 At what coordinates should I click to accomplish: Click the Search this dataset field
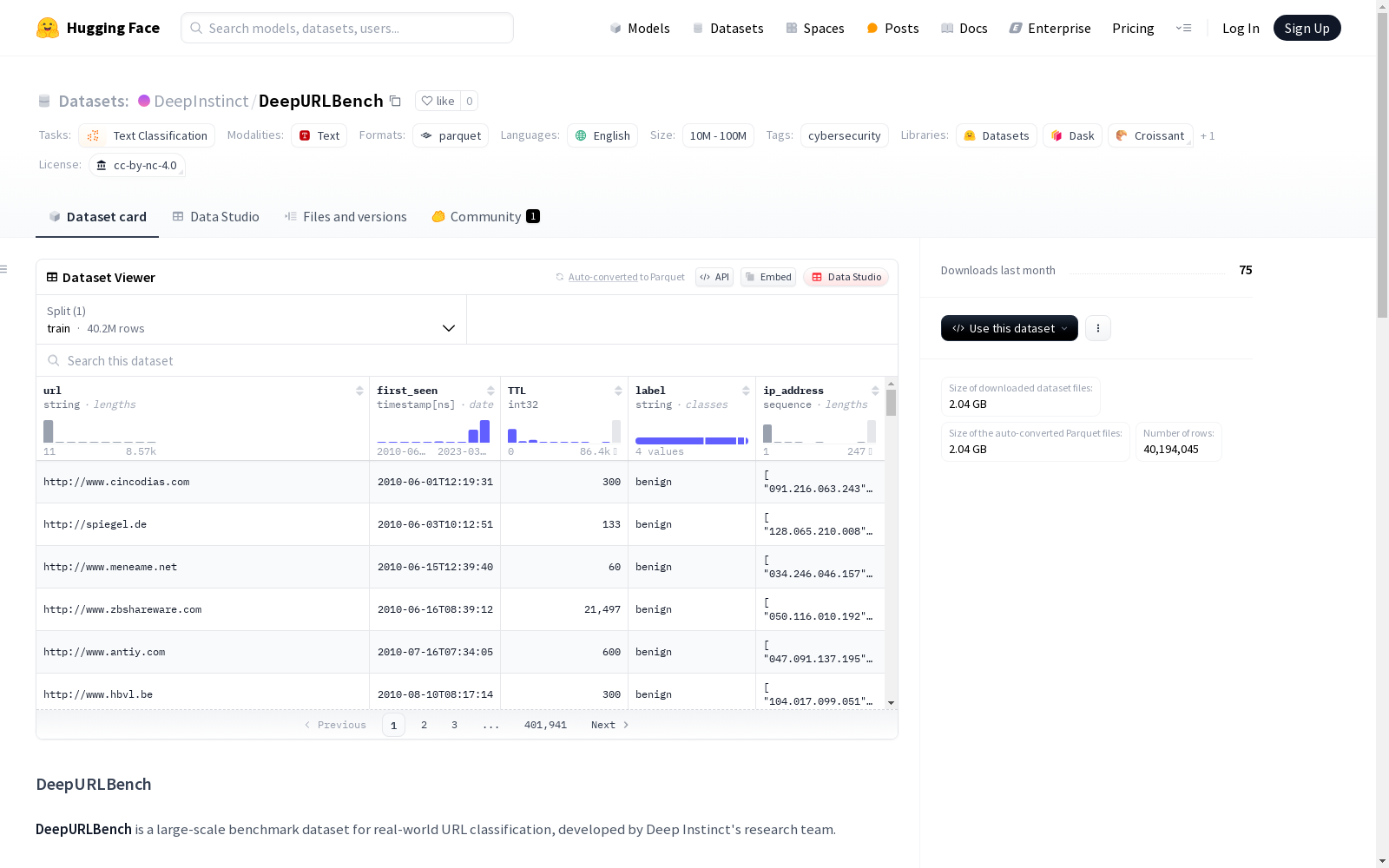(x=467, y=360)
